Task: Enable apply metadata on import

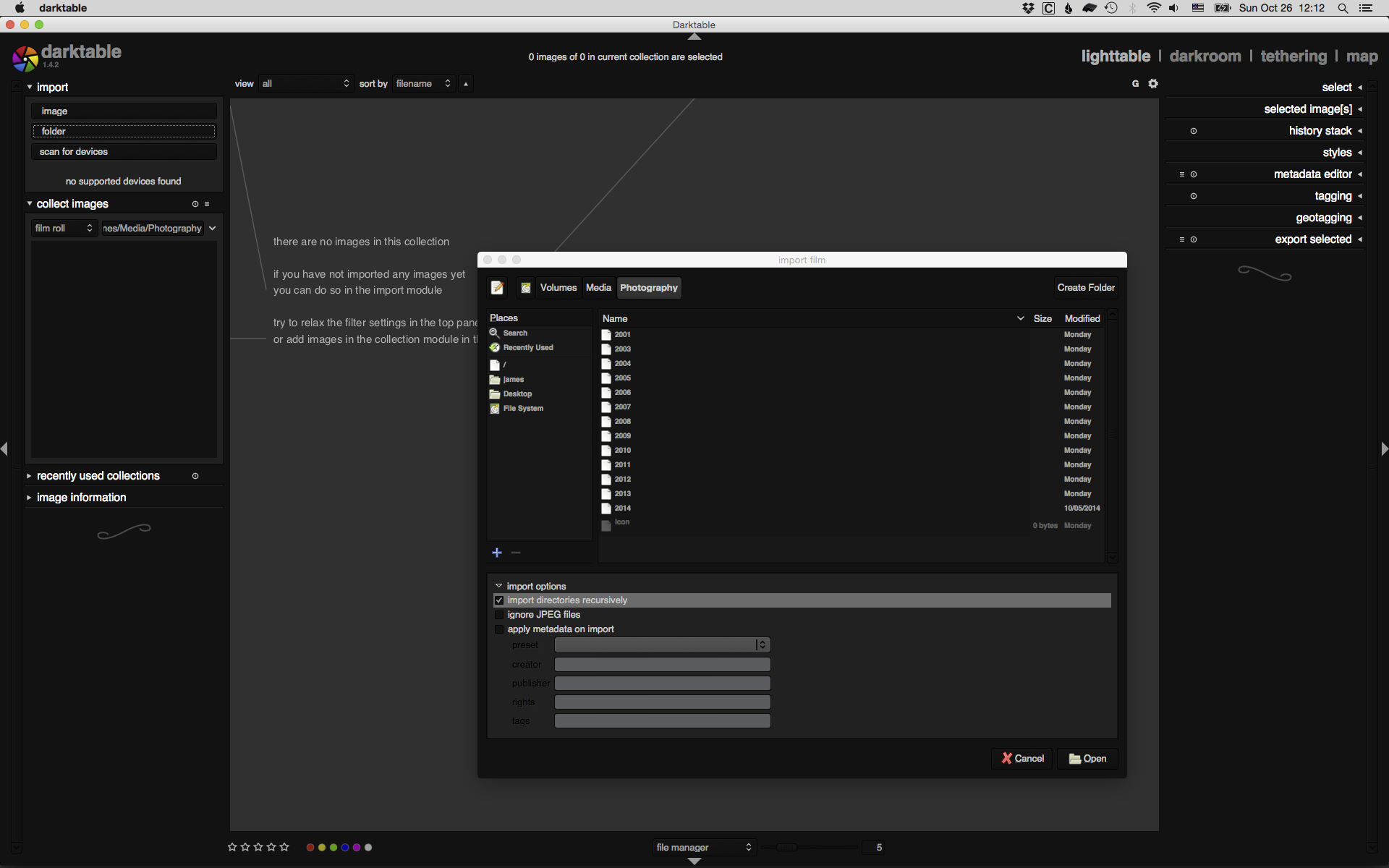Action: [499, 629]
